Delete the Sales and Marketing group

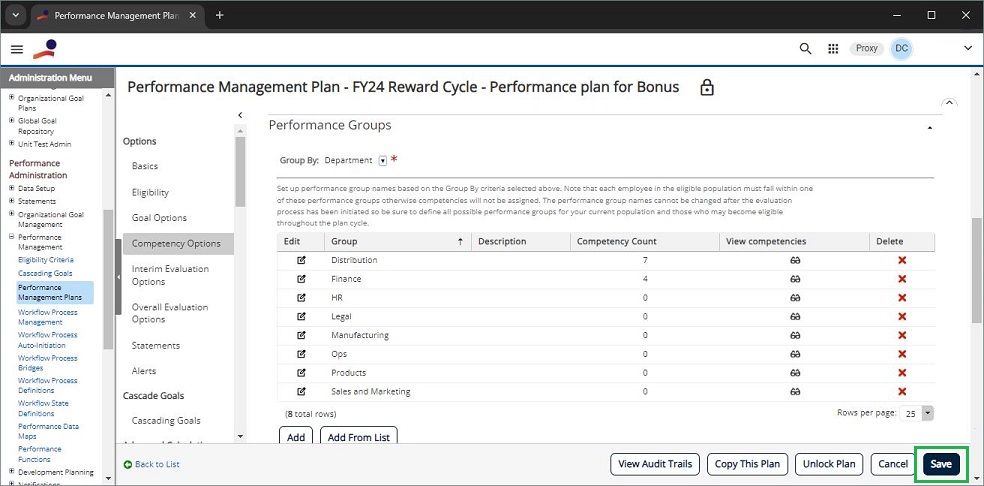[x=902, y=392]
